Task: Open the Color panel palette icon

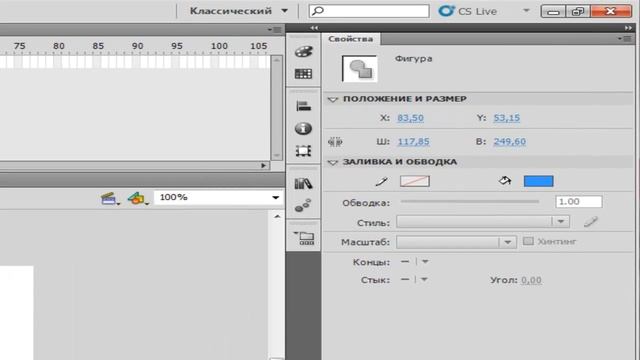Action: pos(303,52)
